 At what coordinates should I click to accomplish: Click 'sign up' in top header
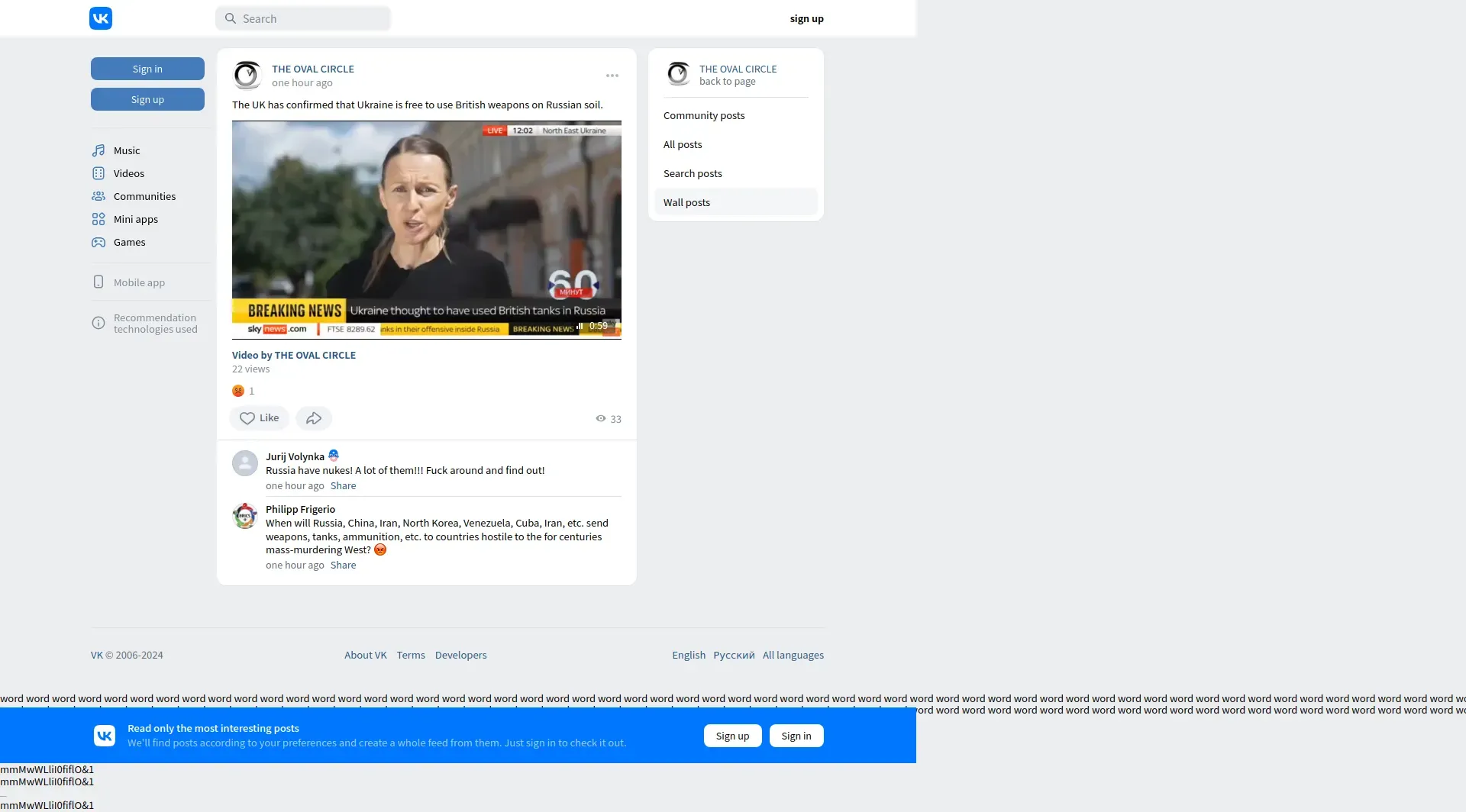coord(807,18)
